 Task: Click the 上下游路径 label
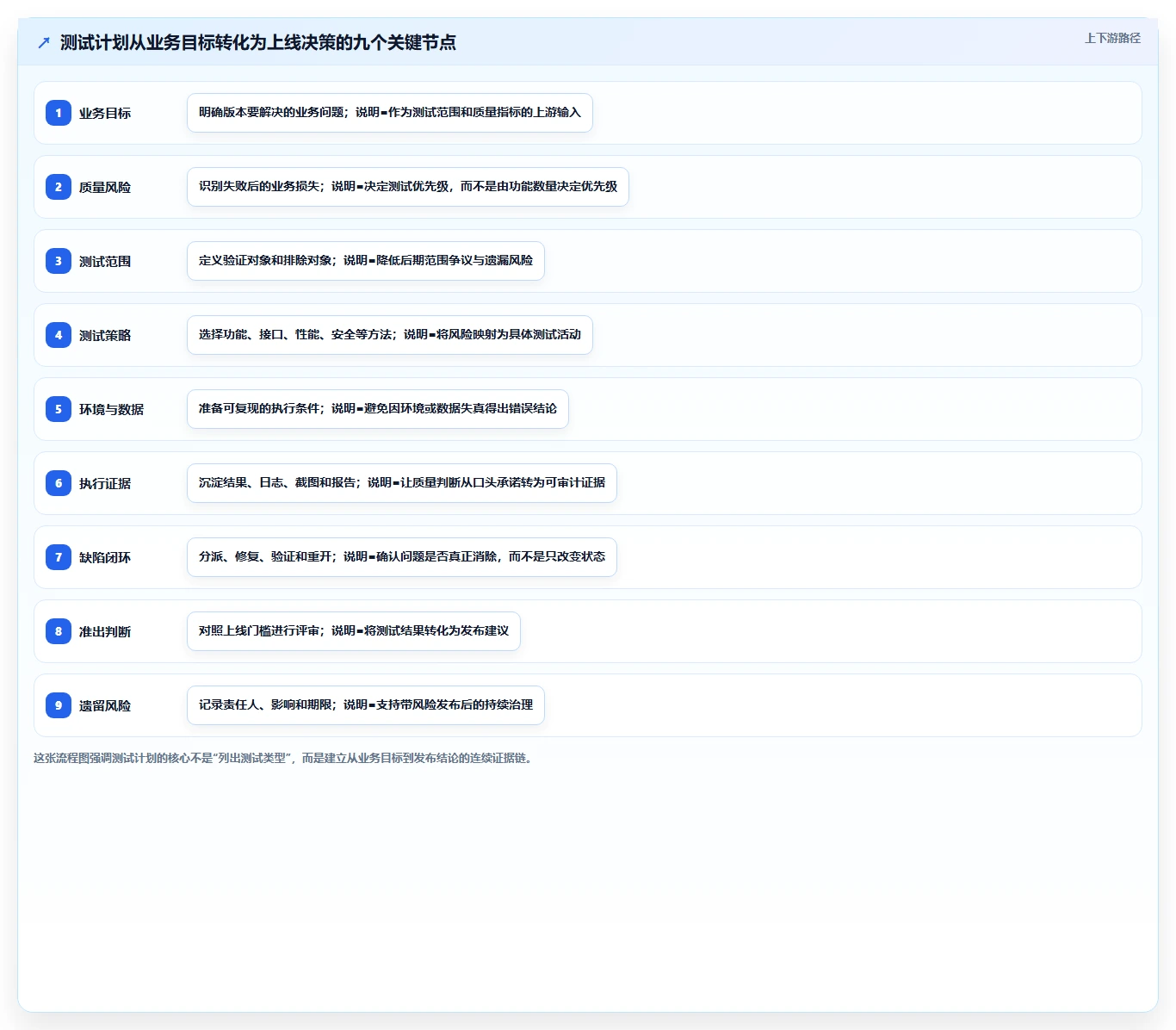1112,38
